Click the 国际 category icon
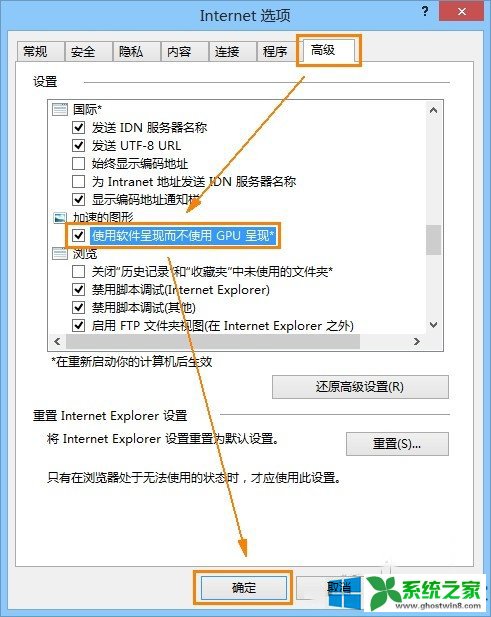 [x=60, y=109]
